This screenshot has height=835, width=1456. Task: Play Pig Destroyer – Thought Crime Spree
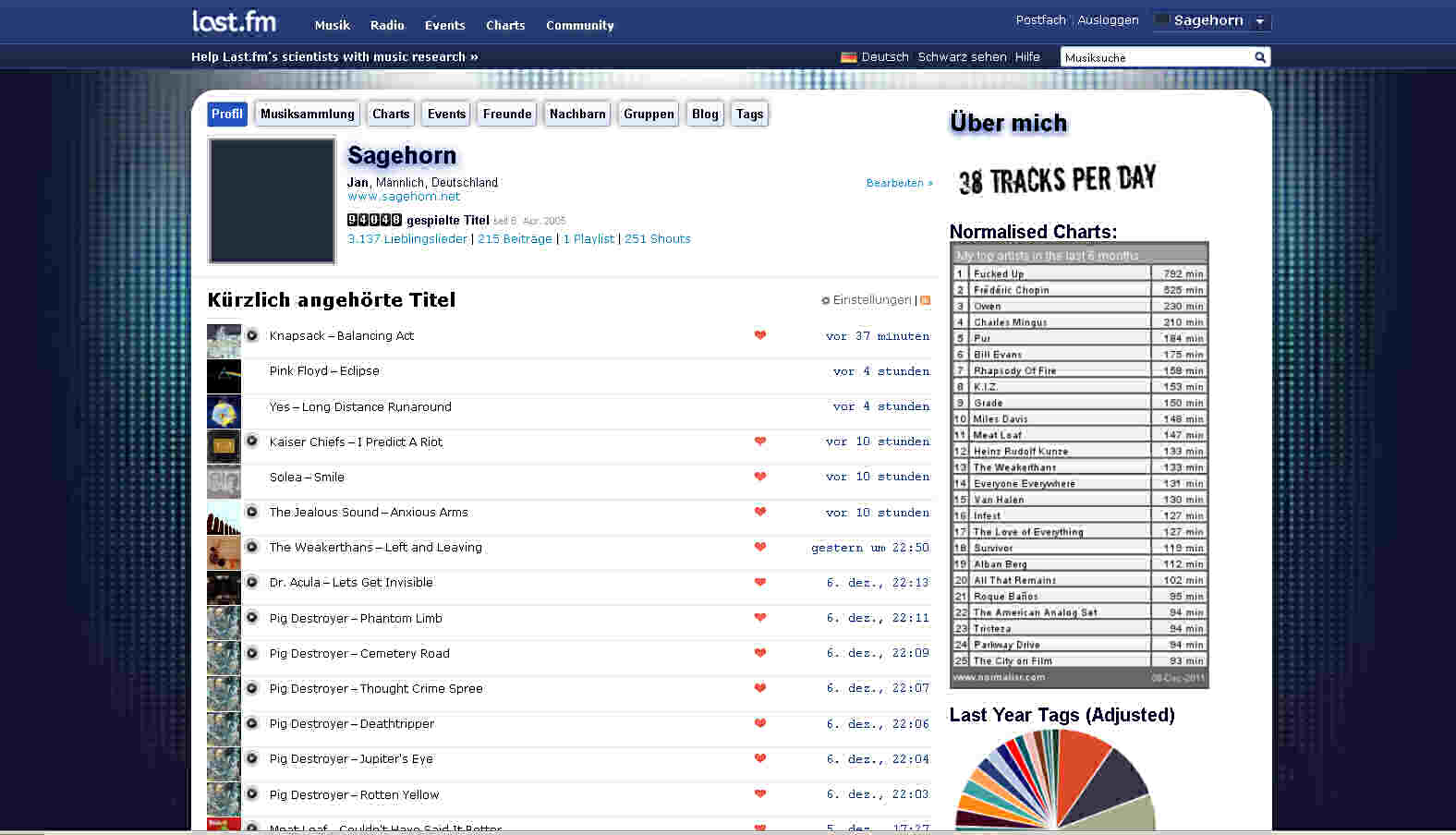coord(251,688)
